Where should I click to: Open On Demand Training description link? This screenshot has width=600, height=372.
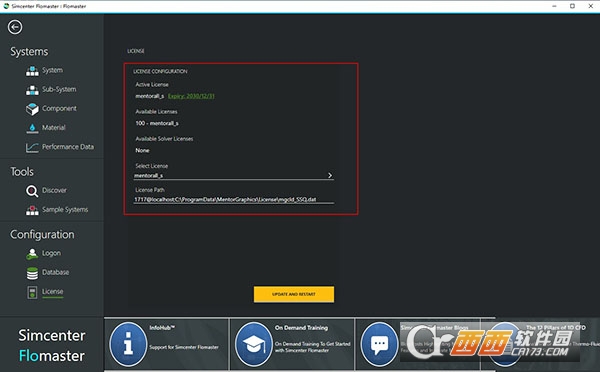(312, 347)
